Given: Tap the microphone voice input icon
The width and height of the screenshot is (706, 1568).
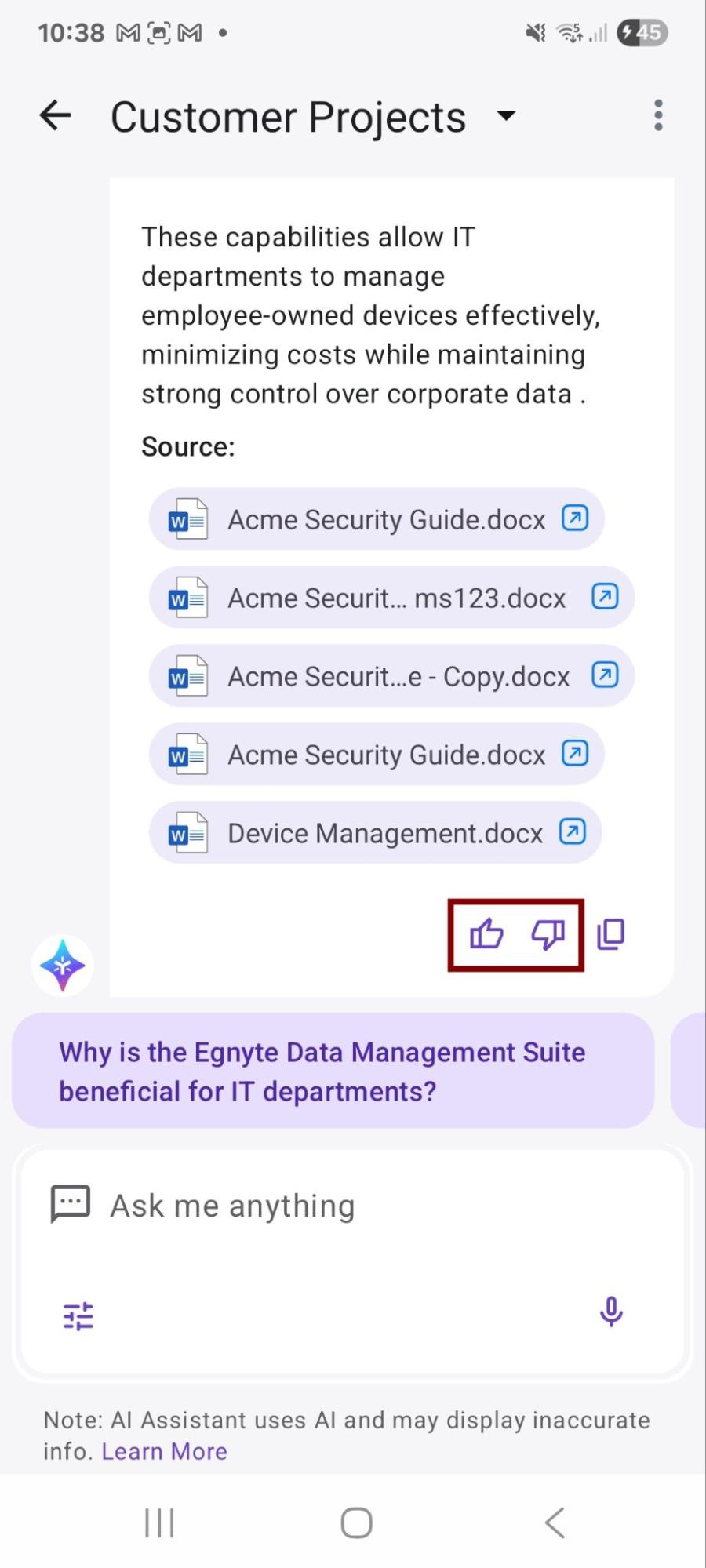Looking at the screenshot, I should click(611, 1312).
